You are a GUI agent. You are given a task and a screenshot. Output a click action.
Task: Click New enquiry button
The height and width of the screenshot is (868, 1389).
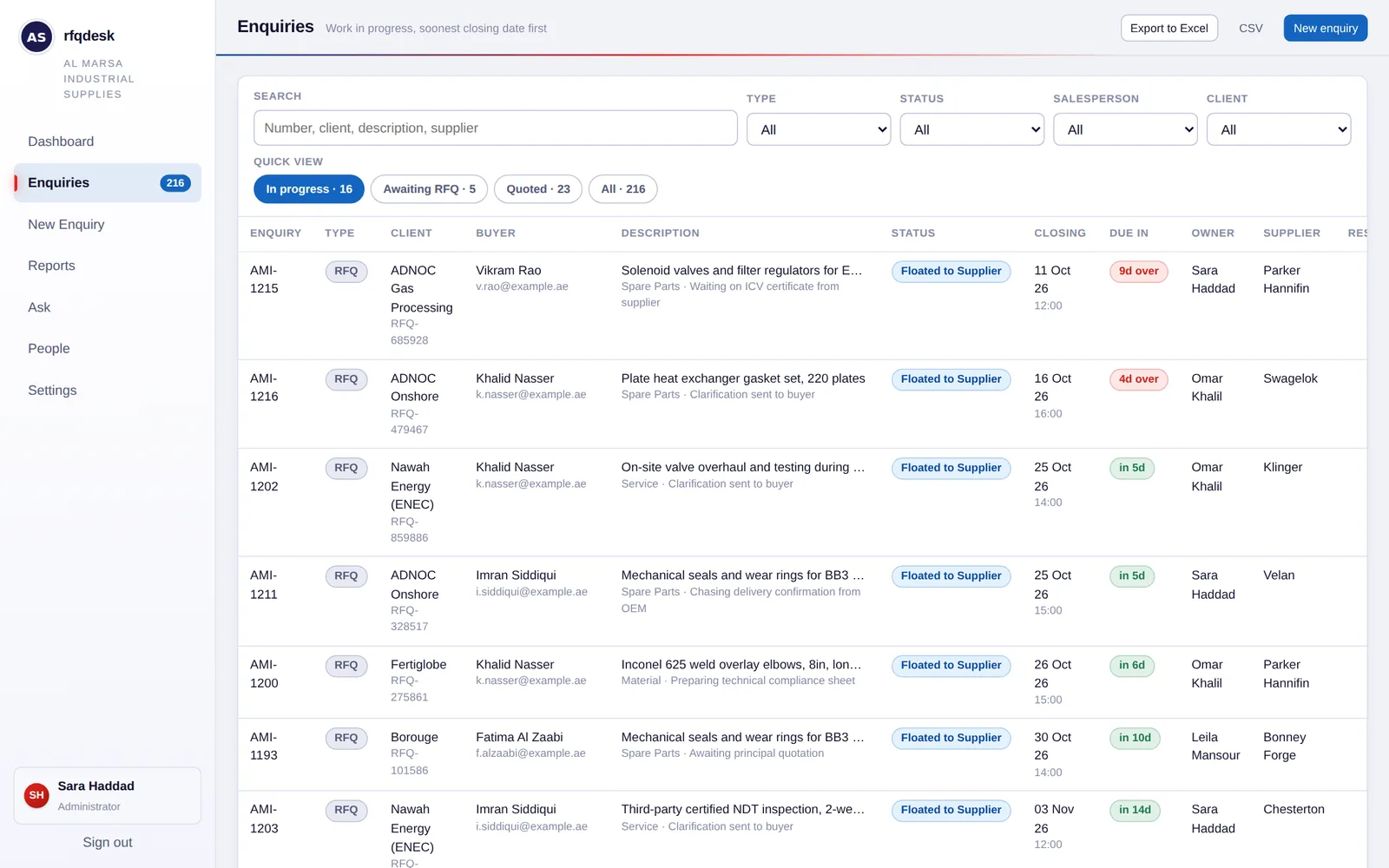click(x=1325, y=28)
